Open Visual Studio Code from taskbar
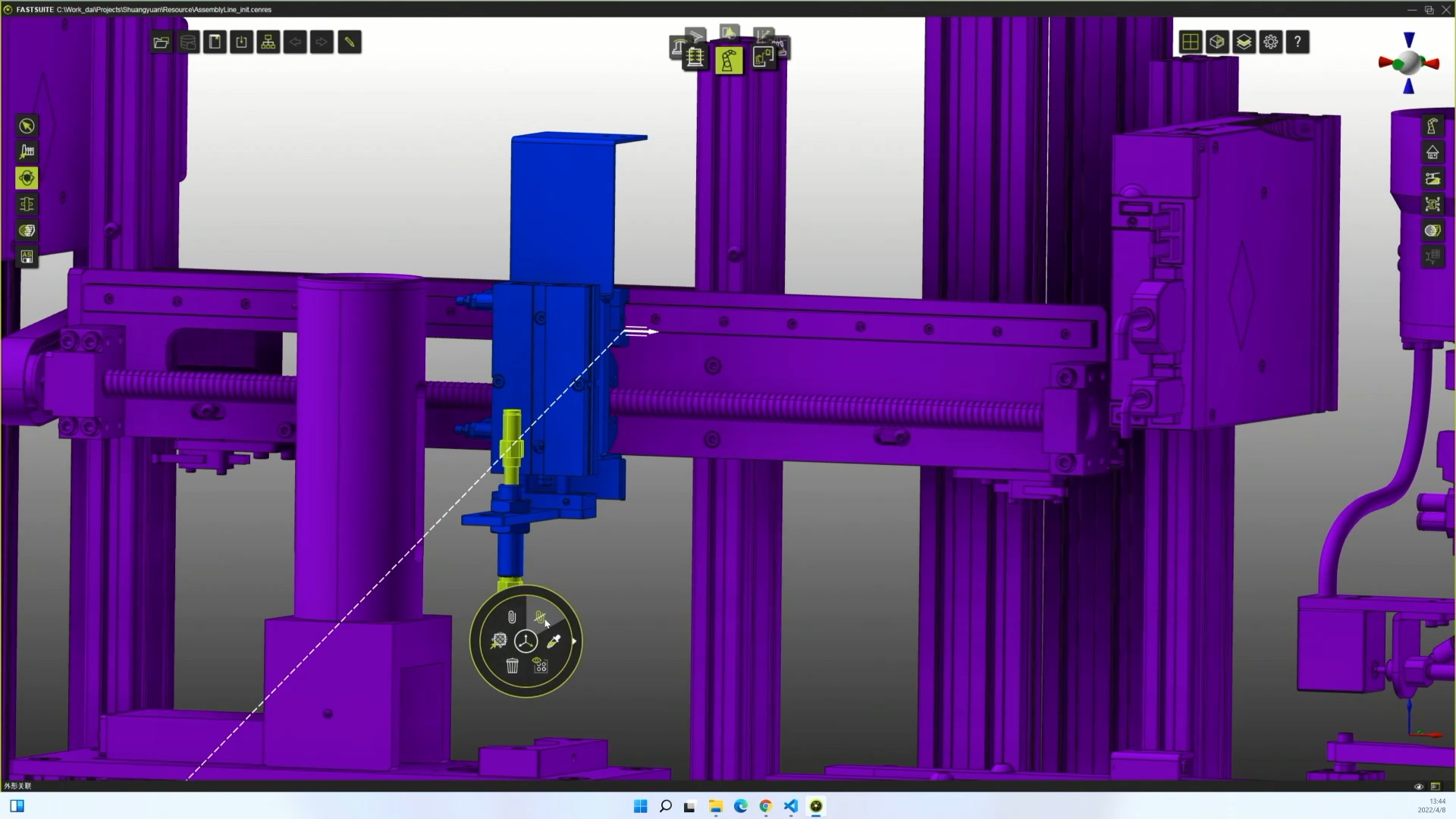 (791, 806)
